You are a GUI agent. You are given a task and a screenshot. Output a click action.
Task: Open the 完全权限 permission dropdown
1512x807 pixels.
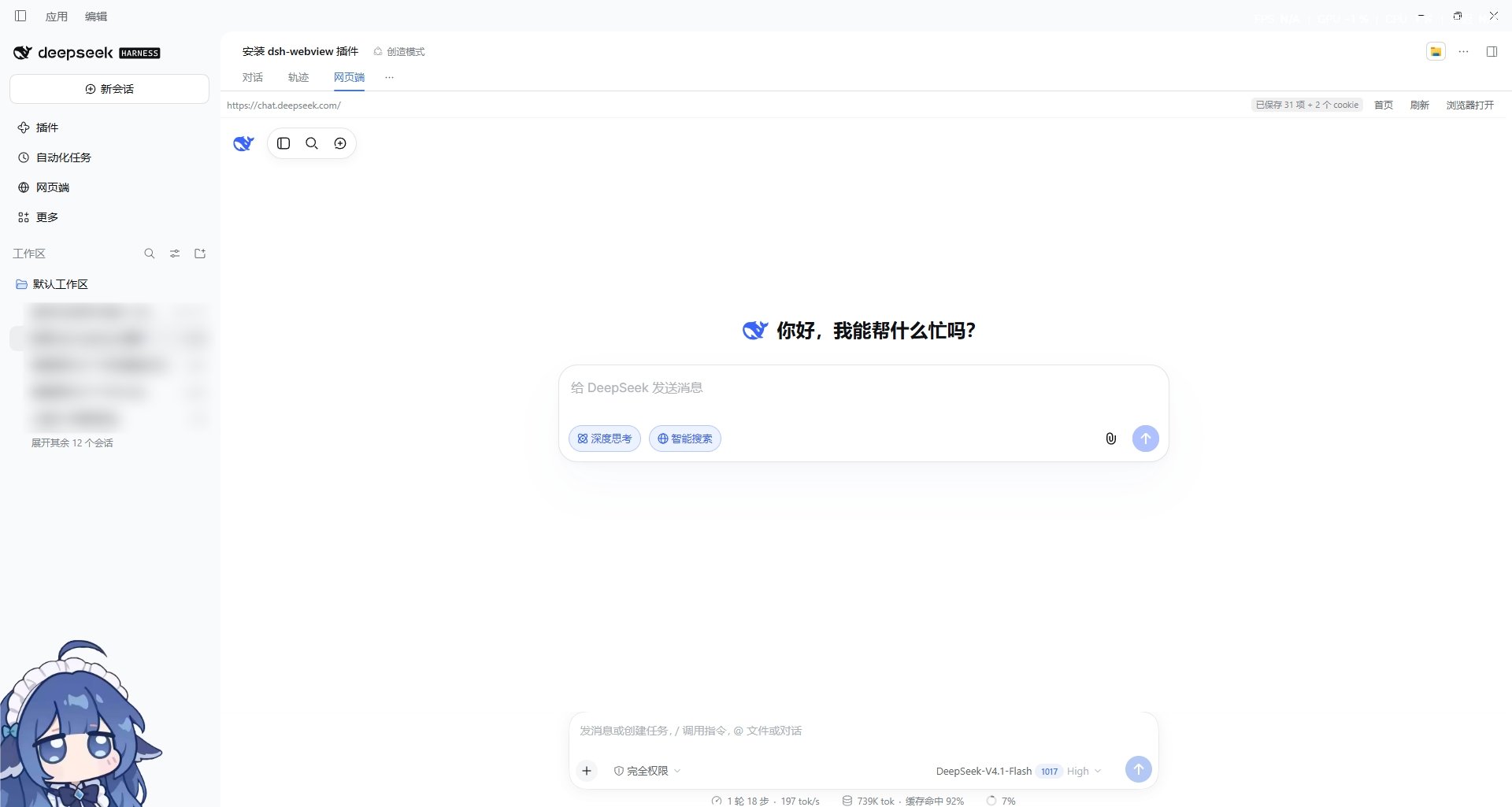[x=647, y=771]
